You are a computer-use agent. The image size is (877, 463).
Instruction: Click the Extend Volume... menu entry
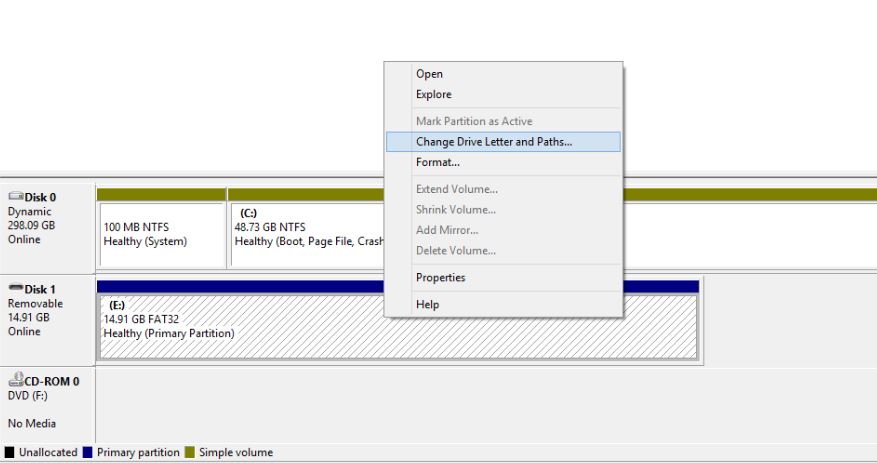pos(456,189)
